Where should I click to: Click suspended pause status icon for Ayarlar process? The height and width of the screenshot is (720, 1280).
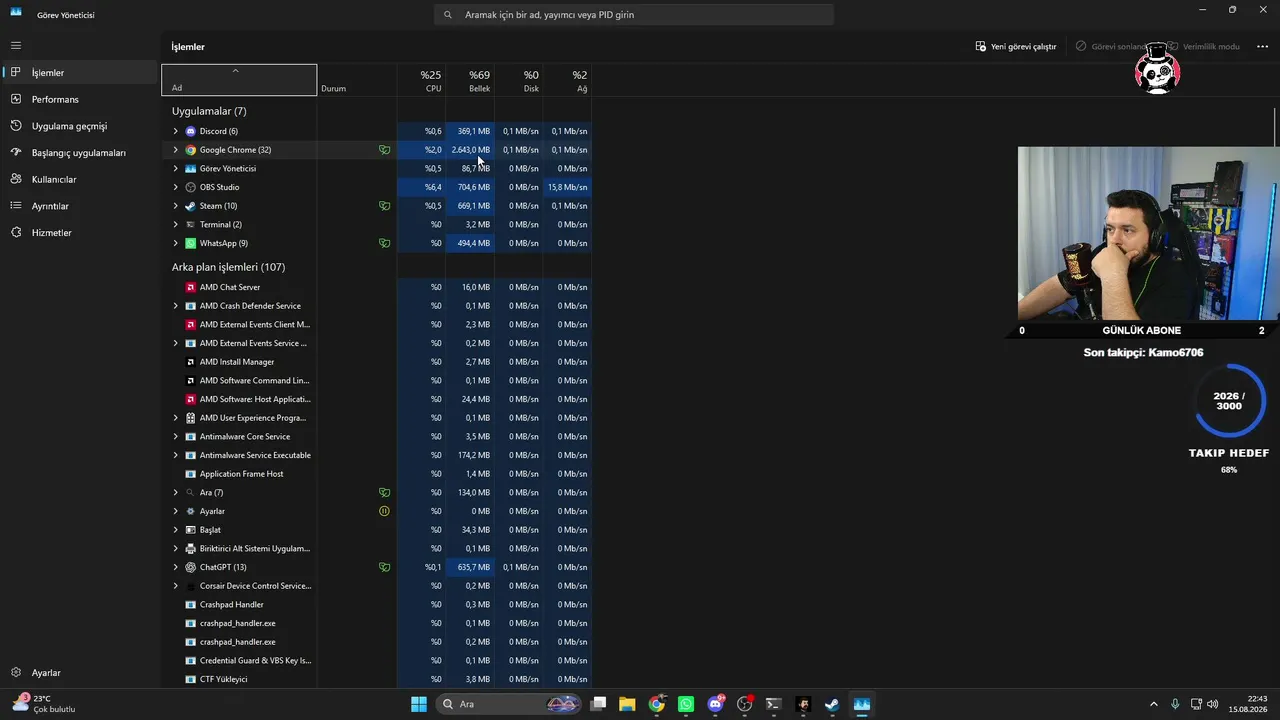pos(384,511)
